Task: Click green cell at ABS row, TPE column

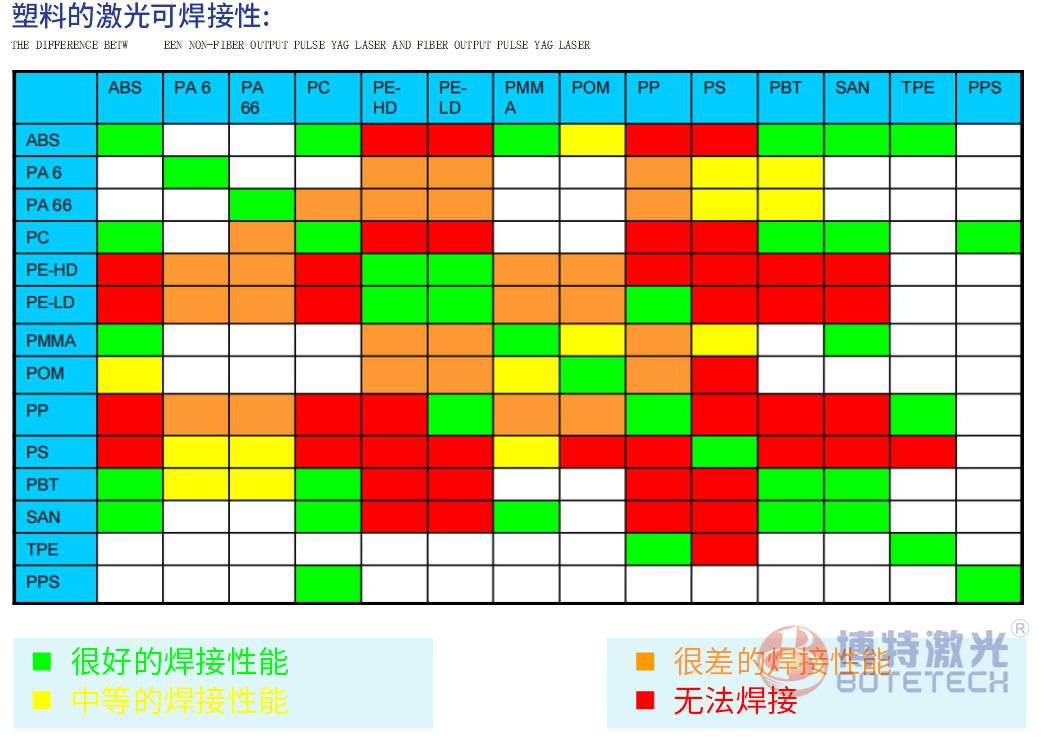Action: [x=923, y=140]
